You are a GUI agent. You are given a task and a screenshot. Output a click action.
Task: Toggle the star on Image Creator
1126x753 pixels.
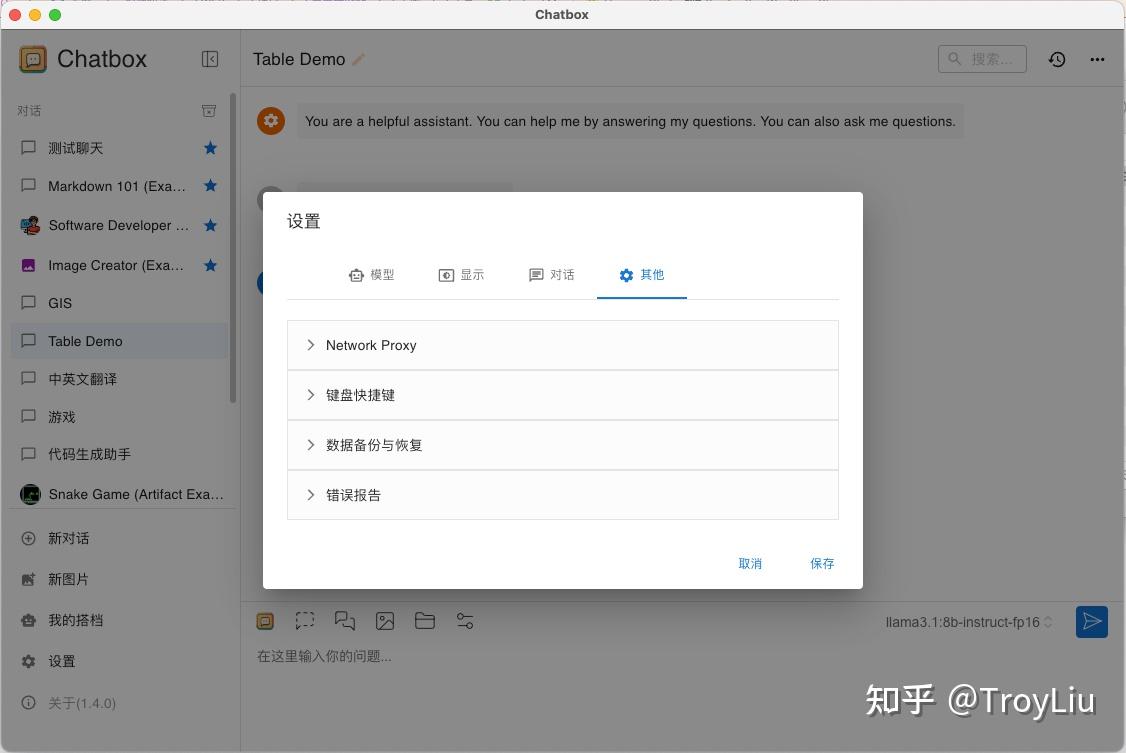[210, 264]
